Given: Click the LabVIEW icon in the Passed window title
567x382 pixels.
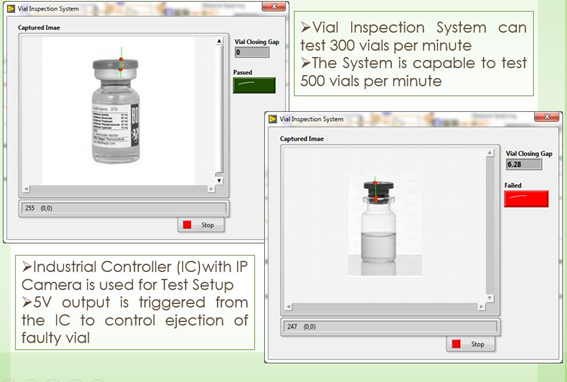Looking at the screenshot, I should click(11, 8).
